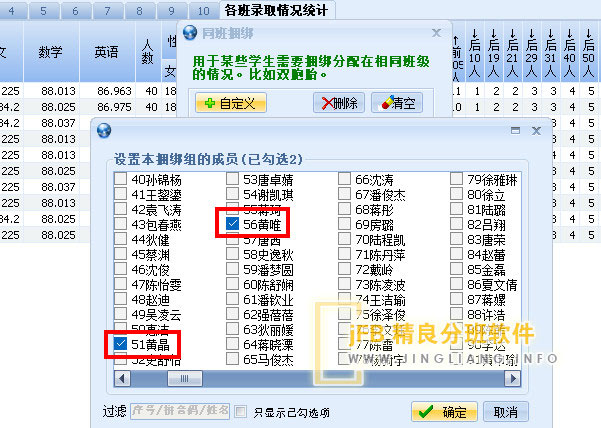Click the 58史逸秋 list entry

click(268, 255)
